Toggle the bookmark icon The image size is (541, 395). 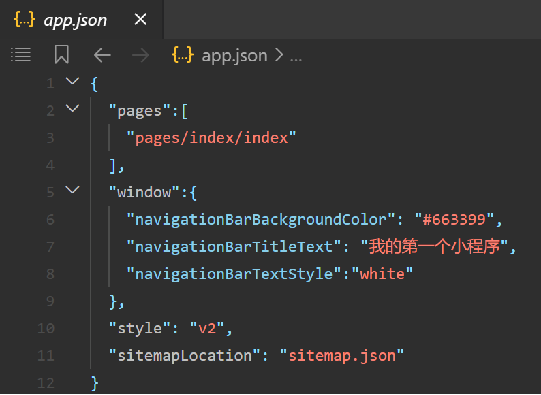[62, 55]
